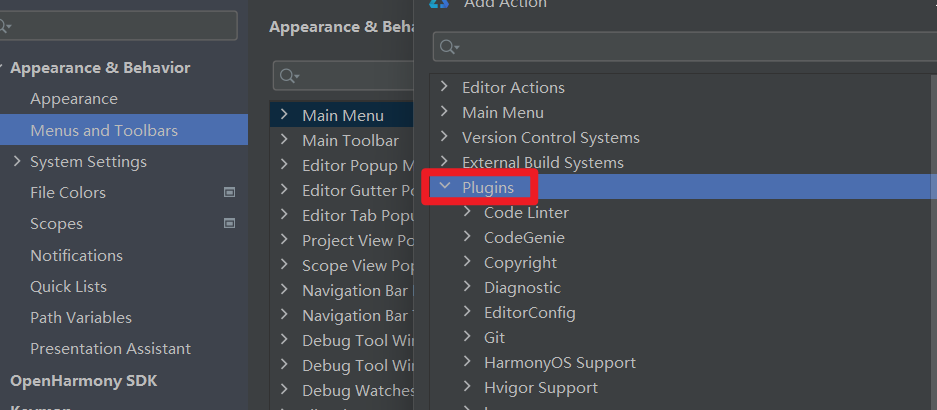
Task: Click the actions filter search magnifier icon
Action: point(289,75)
